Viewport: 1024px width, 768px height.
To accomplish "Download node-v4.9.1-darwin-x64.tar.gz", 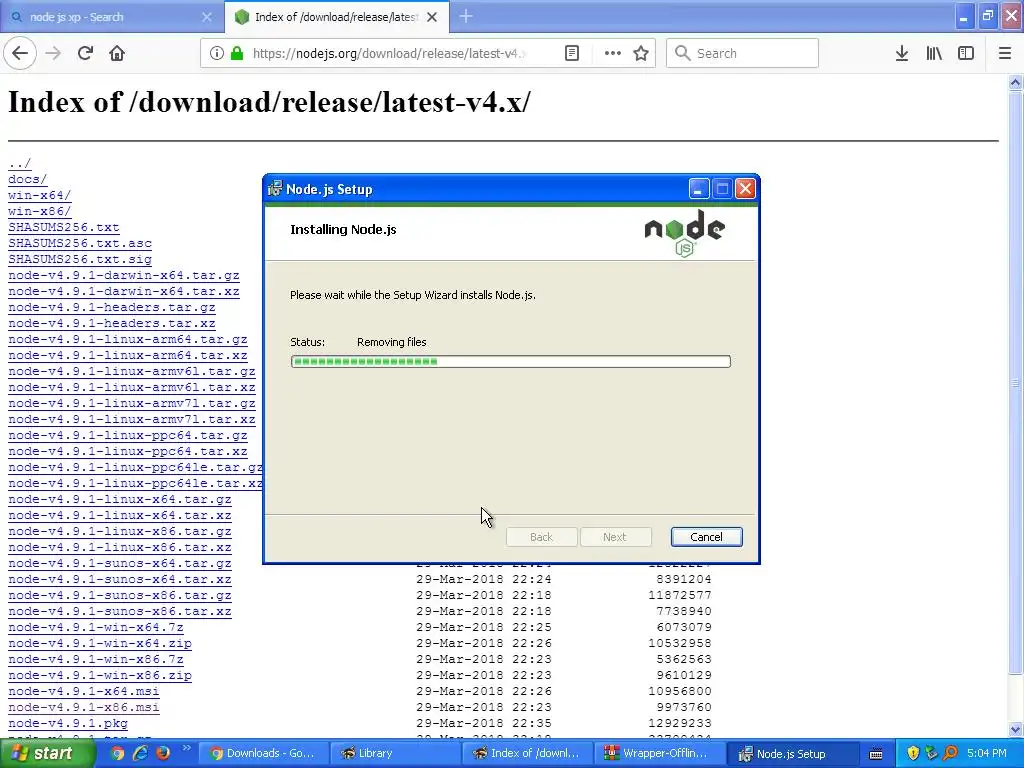I will point(123,275).
